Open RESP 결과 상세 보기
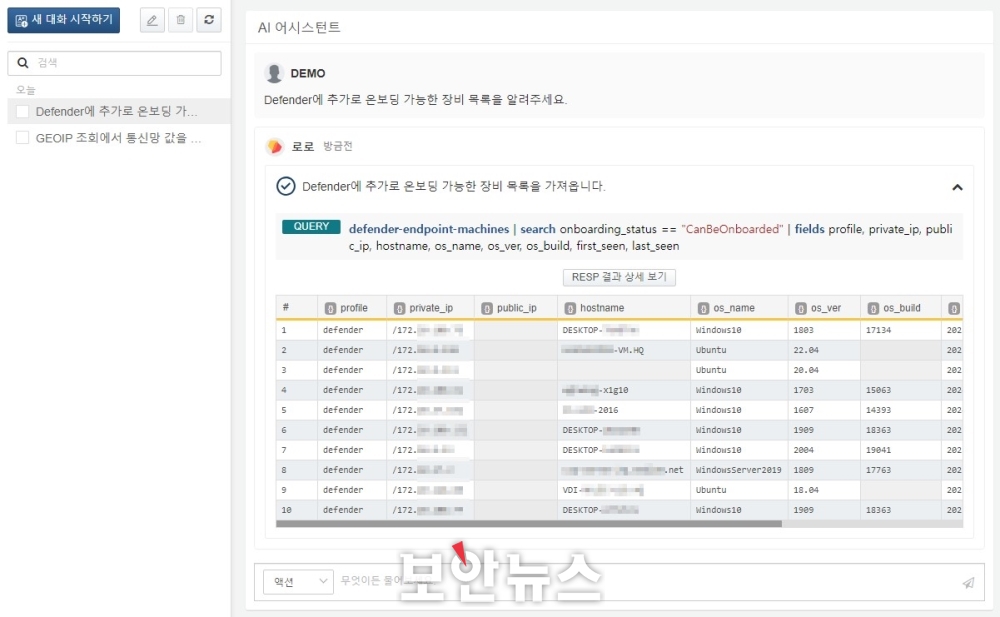This screenshot has height=617, width=1000. [619, 277]
